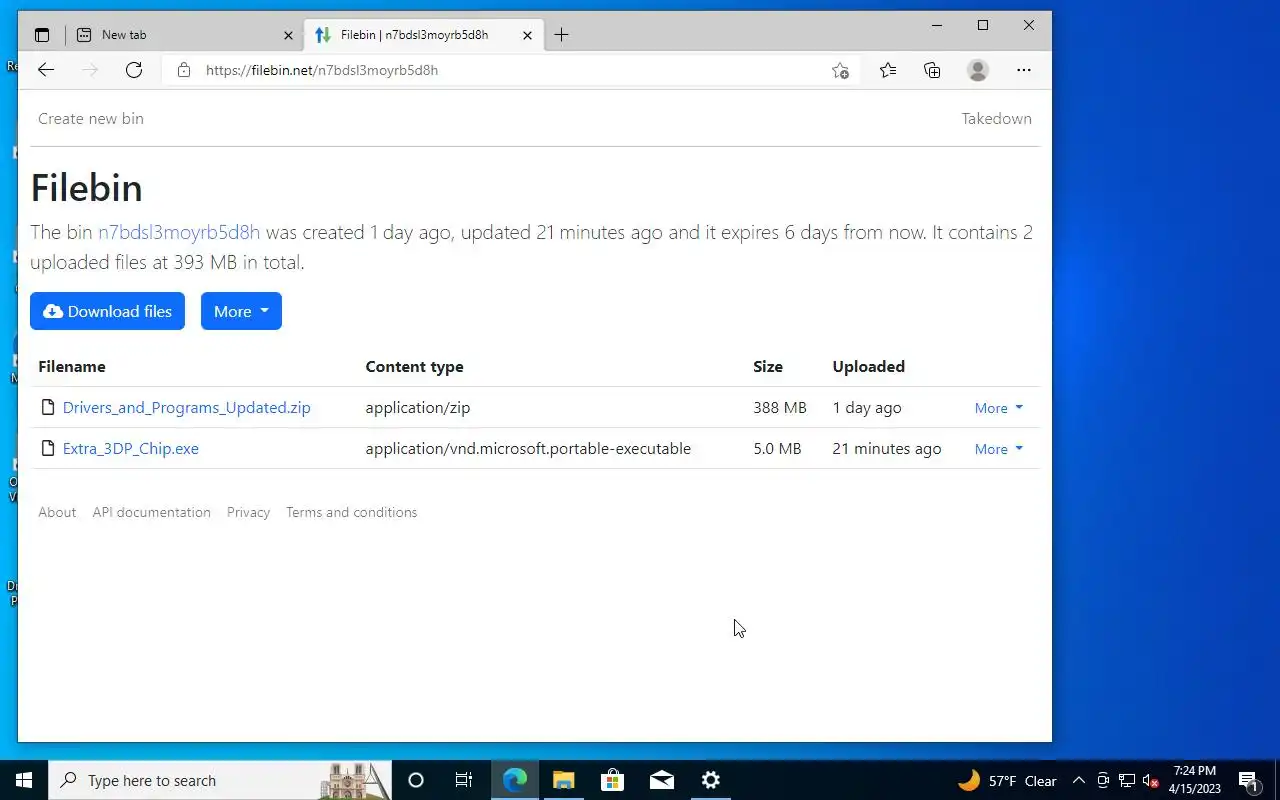Screen dimensions: 1280x800
Task: Click the muted volume tray icon
Action: [1150, 781]
